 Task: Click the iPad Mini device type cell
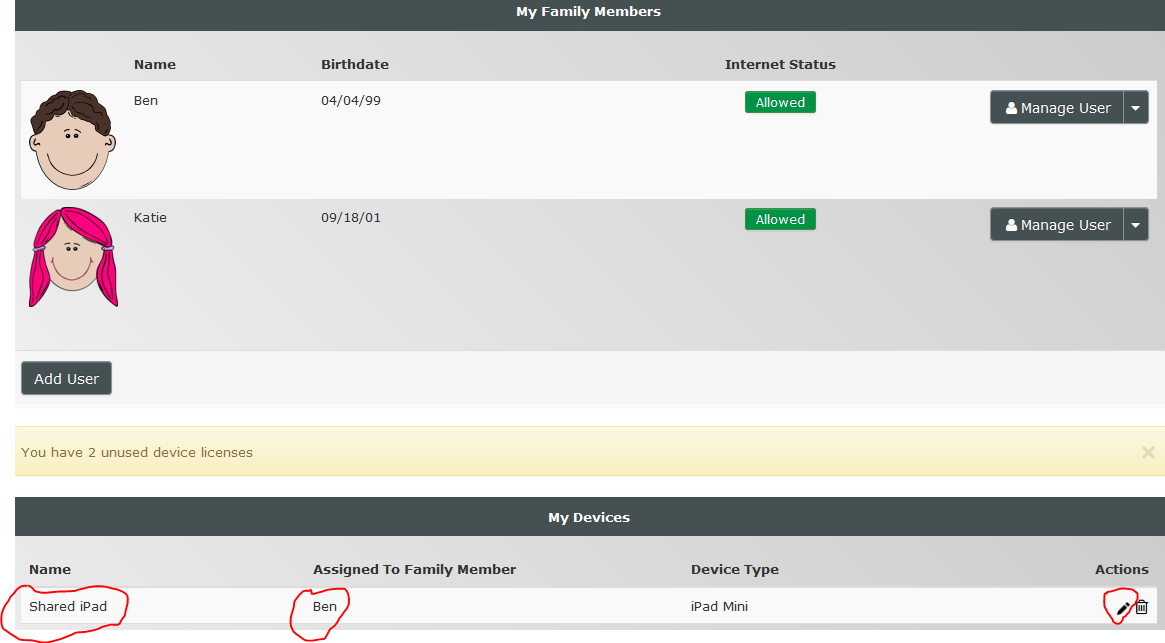point(719,606)
